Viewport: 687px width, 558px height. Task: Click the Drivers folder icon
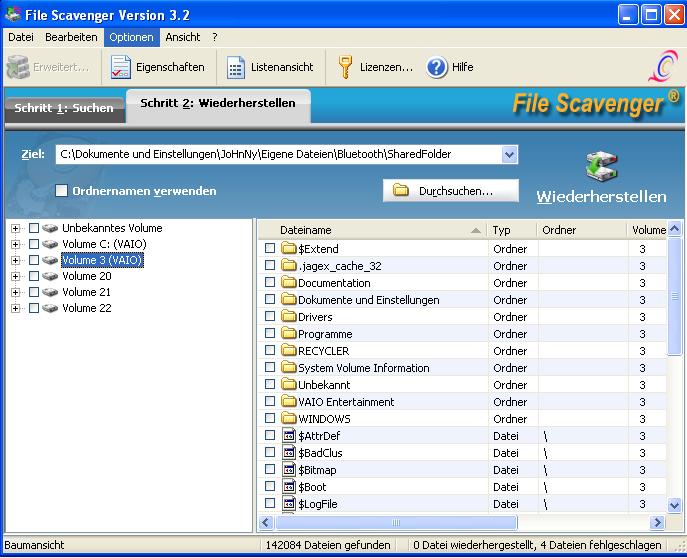tap(289, 316)
